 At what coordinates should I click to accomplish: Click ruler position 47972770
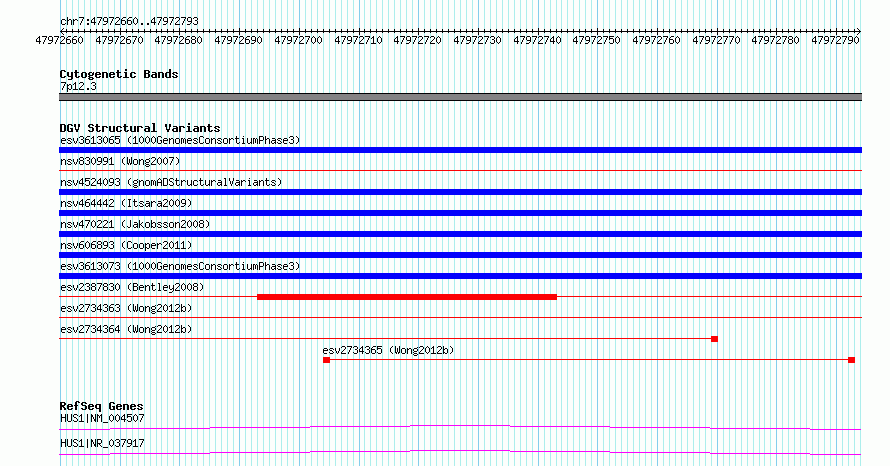click(716, 40)
